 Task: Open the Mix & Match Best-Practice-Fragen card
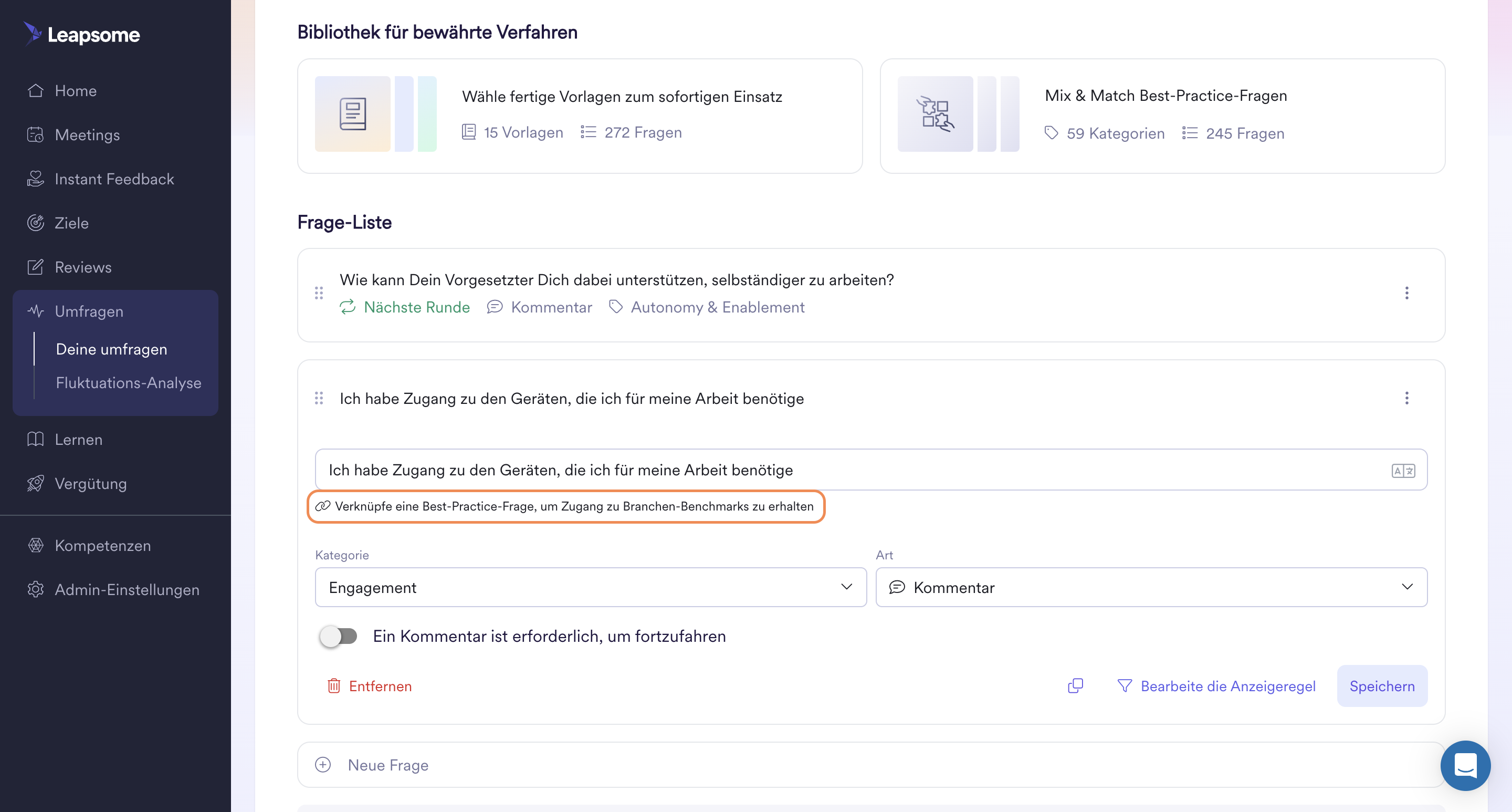click(x=1162, y=116)
